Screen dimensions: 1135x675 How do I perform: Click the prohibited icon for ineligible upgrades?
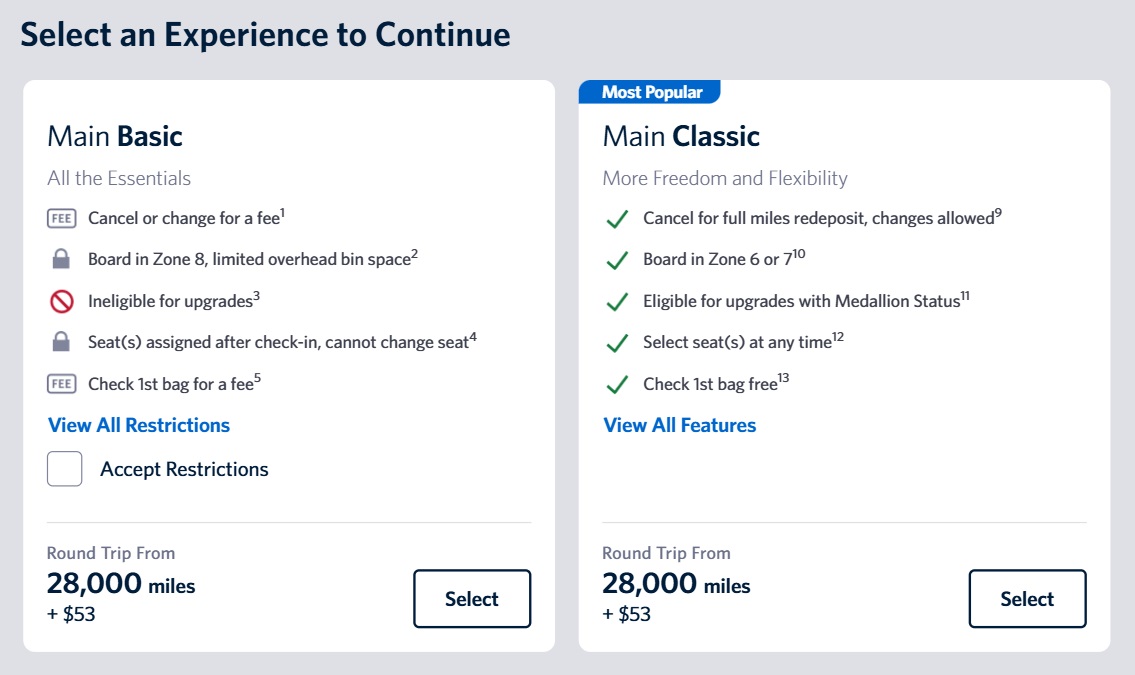pyautogui.click(x=62, y=300)
